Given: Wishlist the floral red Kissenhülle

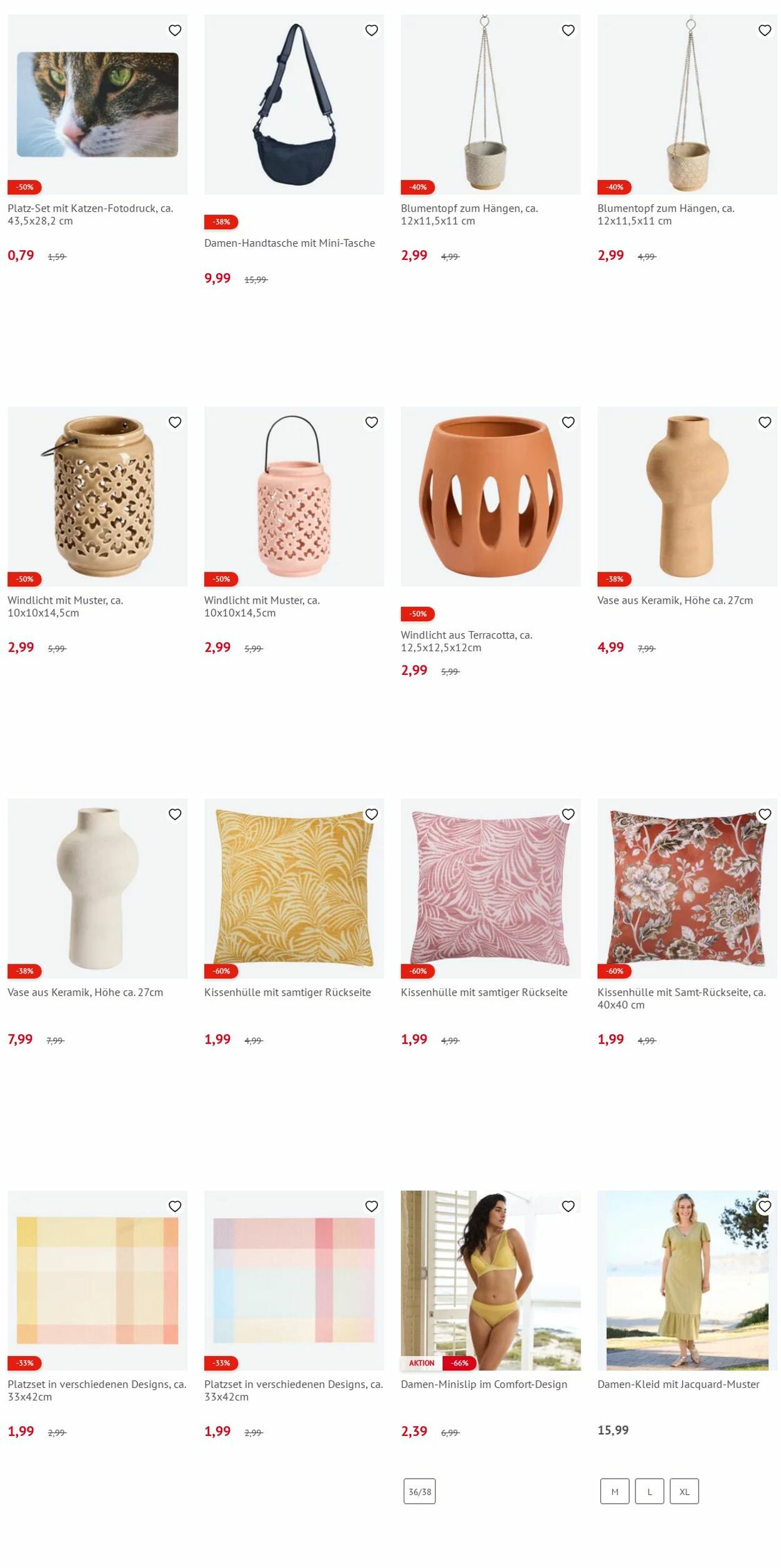Looking at the screenshot, I should tap(765, 814).
